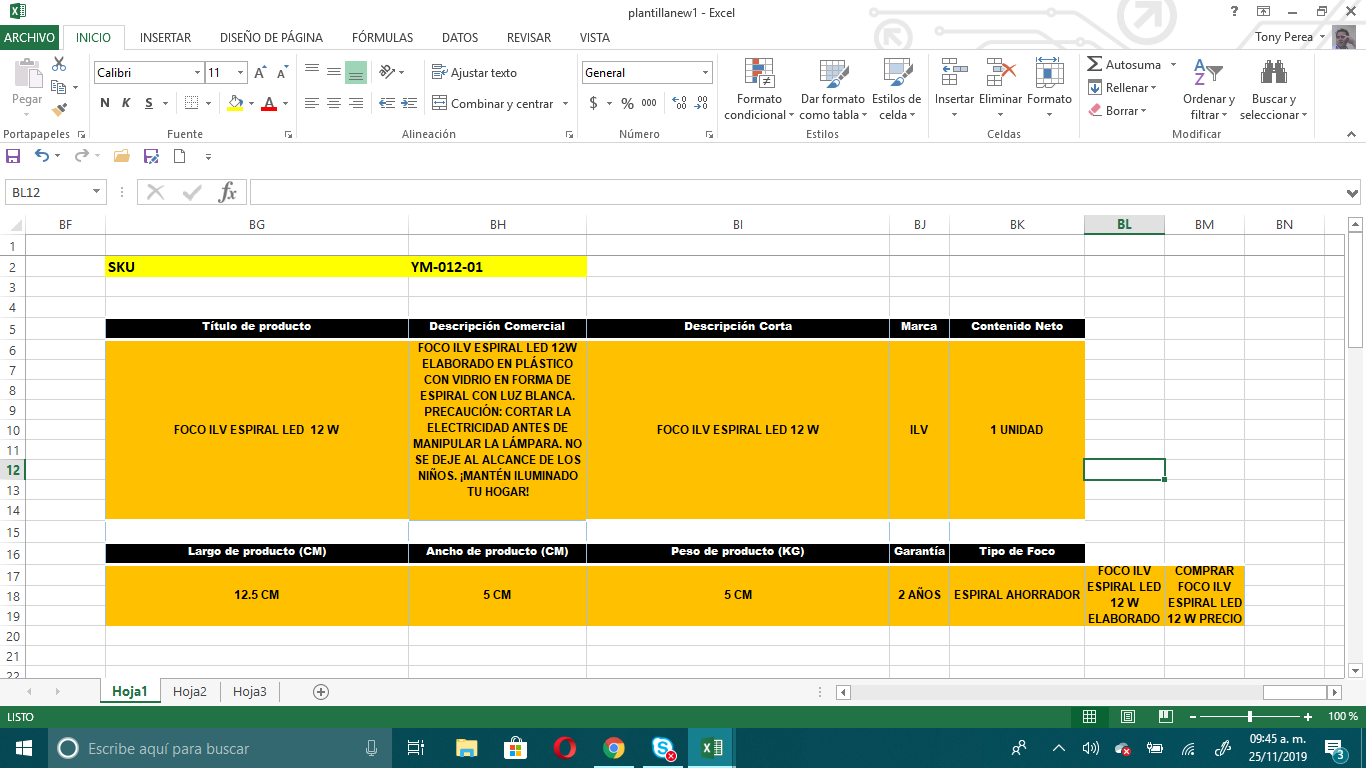The width and height of the screenshot is (1366, 768).
Task: Click the Insert Function fx icon
Action: (228, 193)
